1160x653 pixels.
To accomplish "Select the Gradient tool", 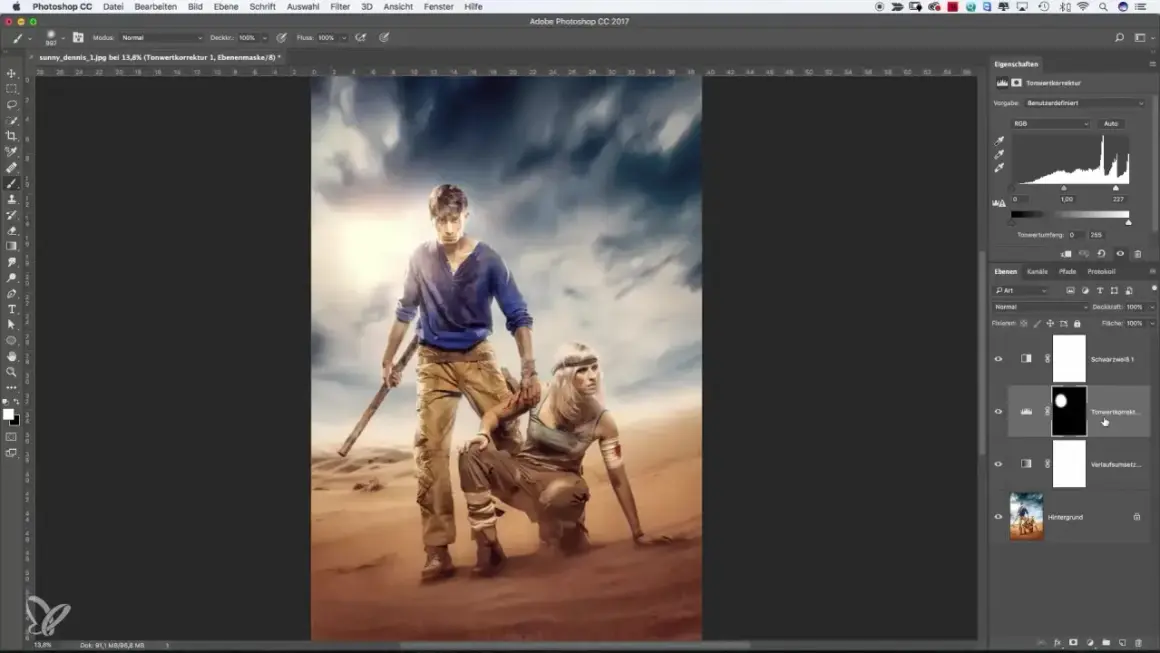I will pyautogui.click(x=11, y=246).
